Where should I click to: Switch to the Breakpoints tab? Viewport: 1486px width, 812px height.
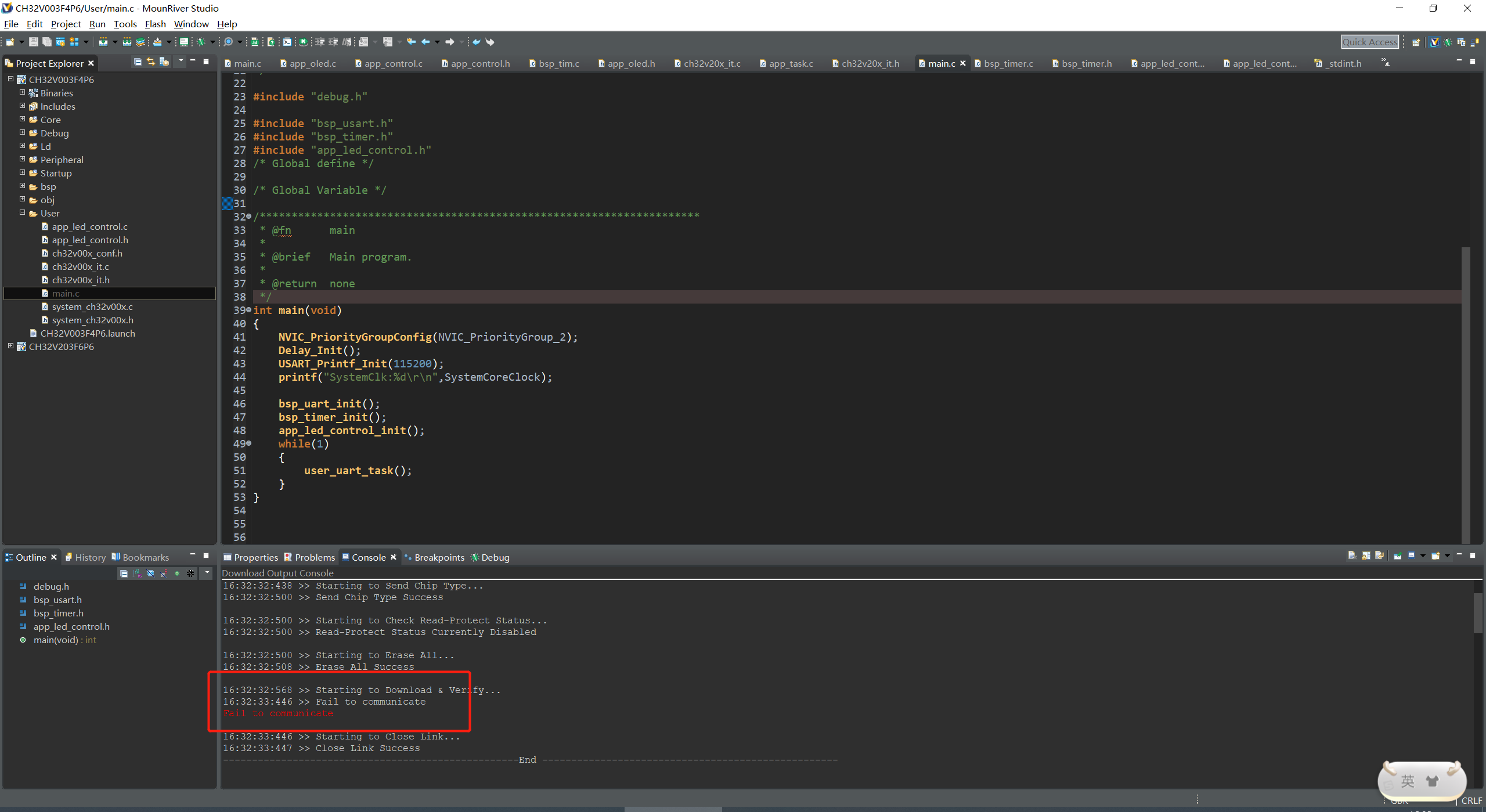click(x=434, y=557)
